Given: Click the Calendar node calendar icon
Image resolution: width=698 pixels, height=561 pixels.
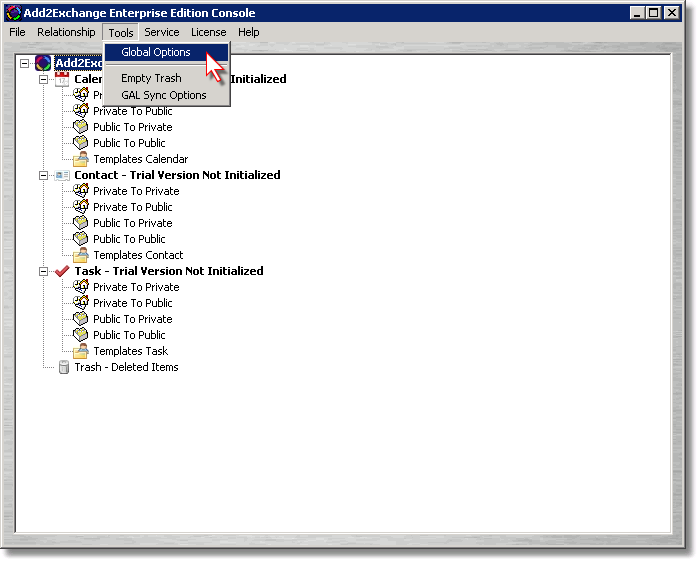Looking at the screenshot, I should tap(62, 79).
